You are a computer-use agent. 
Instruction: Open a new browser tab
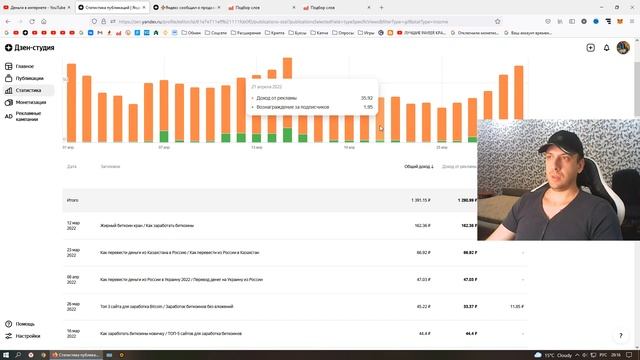click(382, 7)
